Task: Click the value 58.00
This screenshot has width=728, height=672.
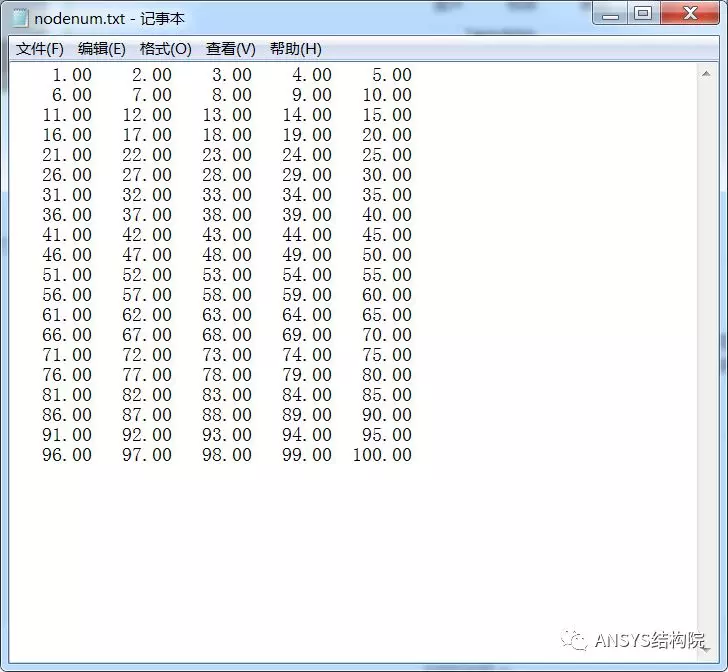Action: [x=227, y=294]
